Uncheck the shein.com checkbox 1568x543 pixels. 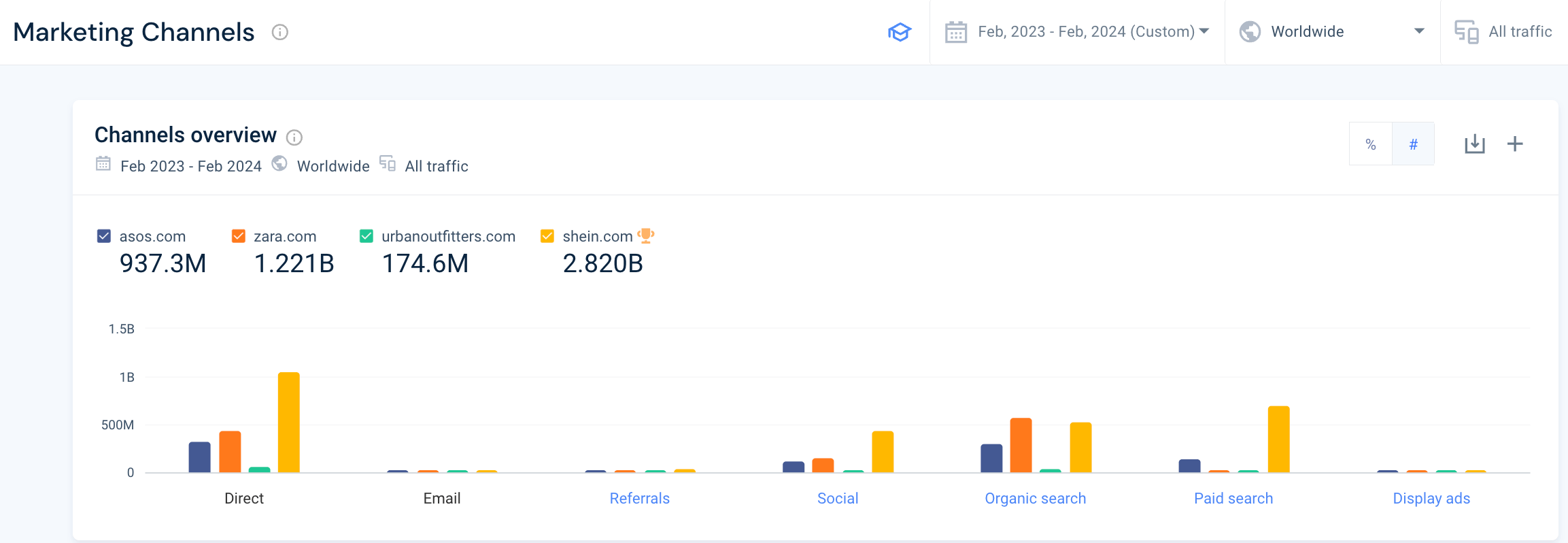click(547, 236)
